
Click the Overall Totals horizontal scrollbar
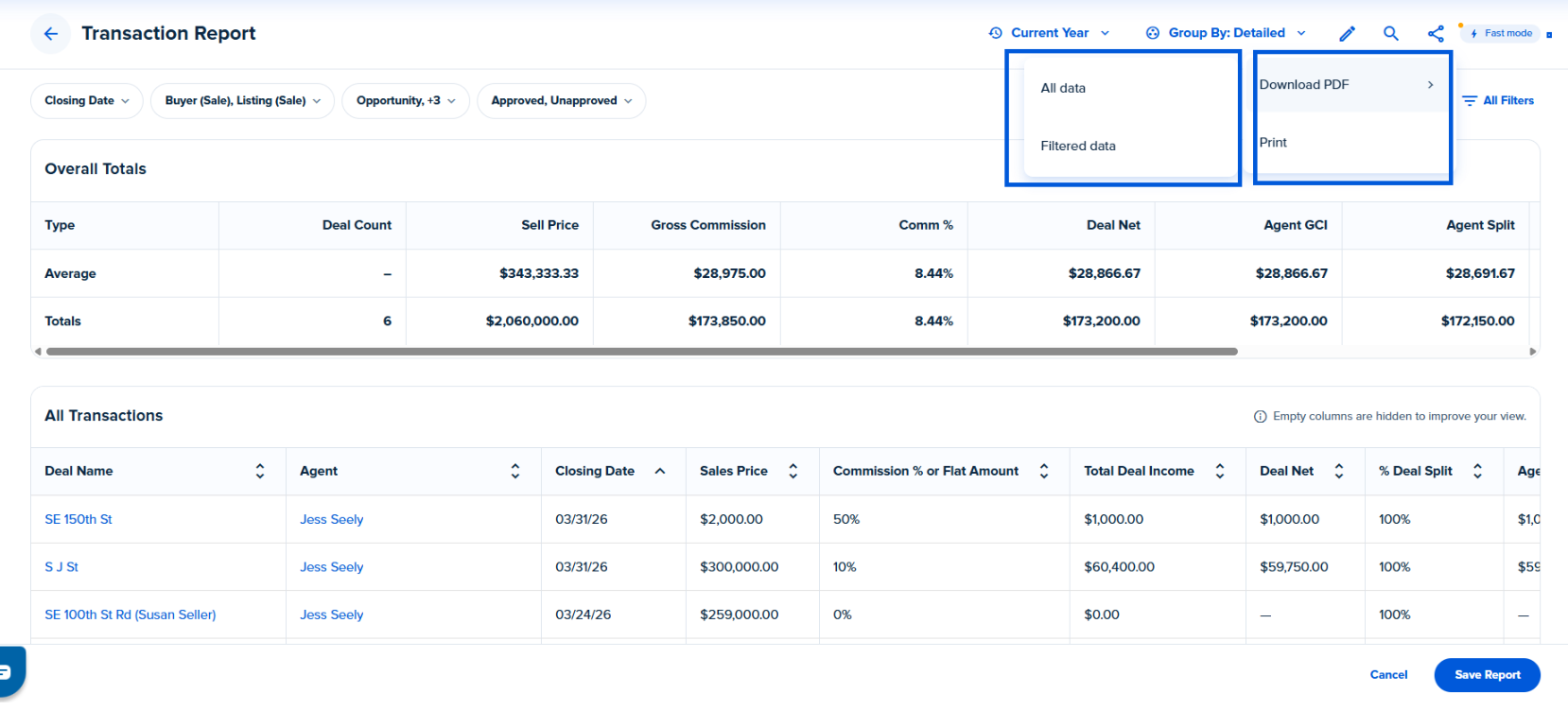click(x=642, y=352)
